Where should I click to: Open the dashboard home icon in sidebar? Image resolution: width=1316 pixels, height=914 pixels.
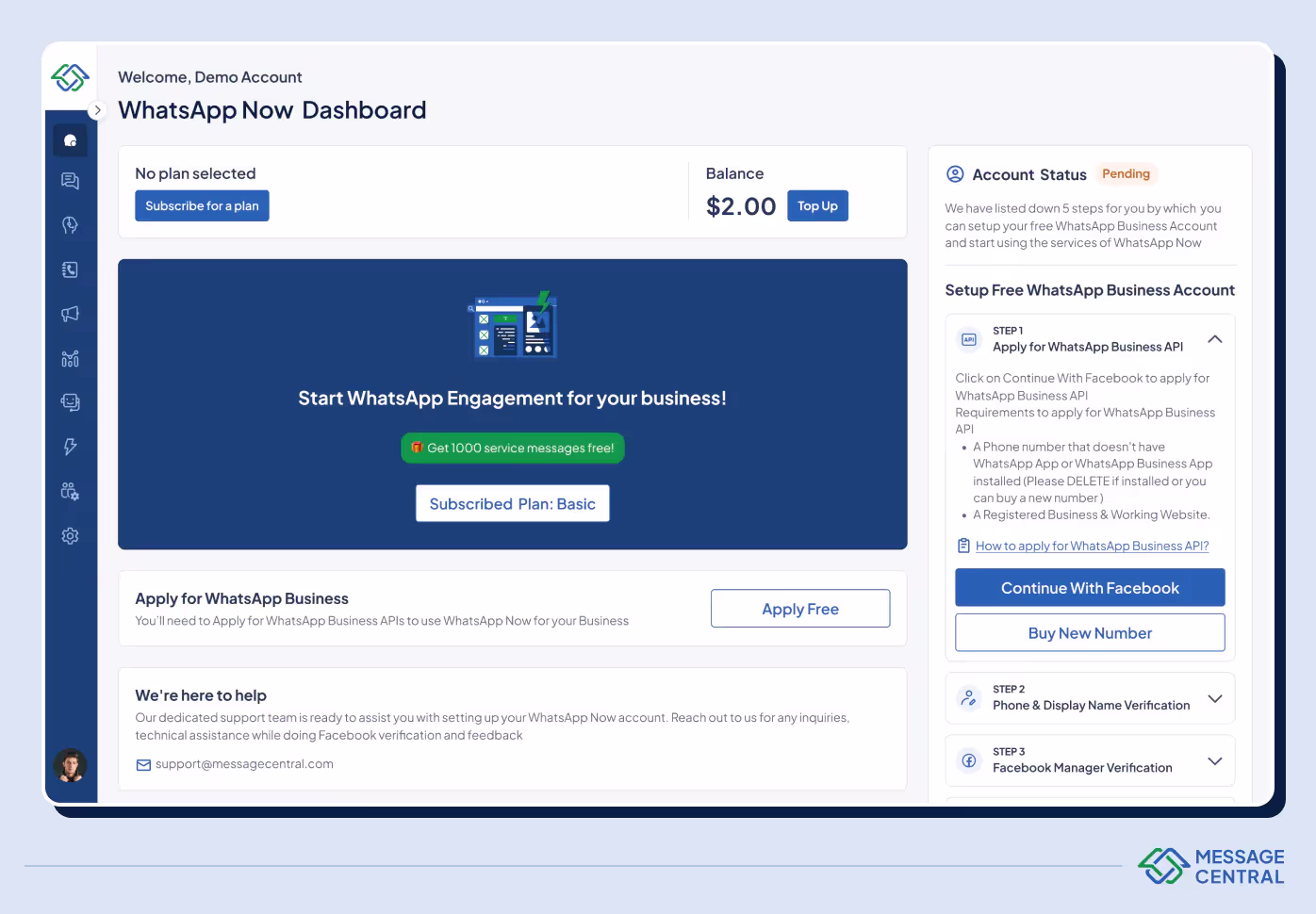pos(70,140)
